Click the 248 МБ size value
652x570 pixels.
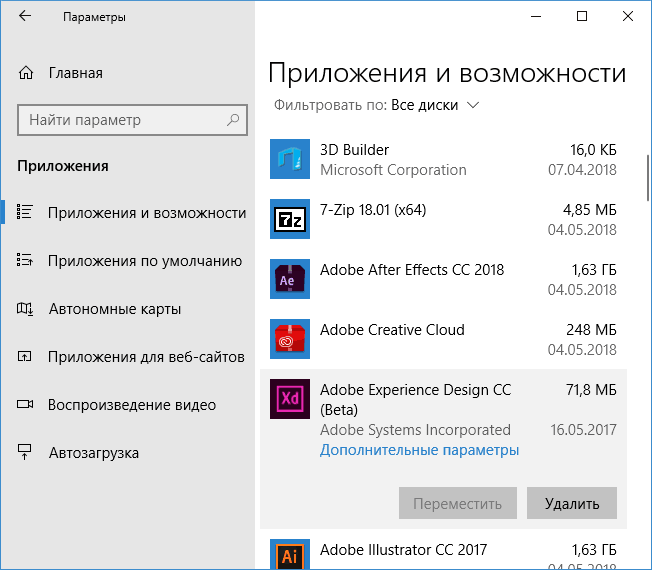tap(591, 330)
